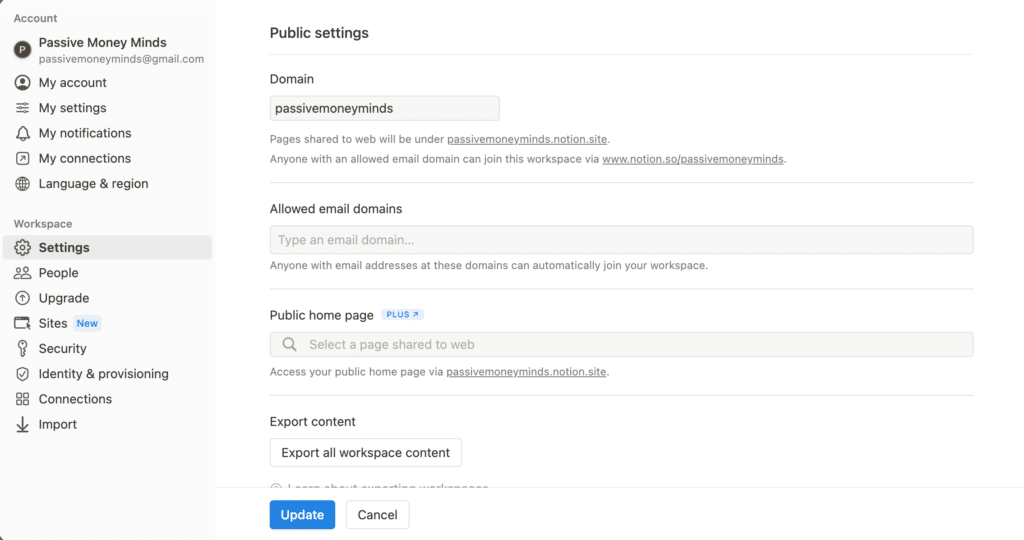This screenshot has height=540, width=1024.
Task: Open workspace Security settings
Action: coord(108,349)
